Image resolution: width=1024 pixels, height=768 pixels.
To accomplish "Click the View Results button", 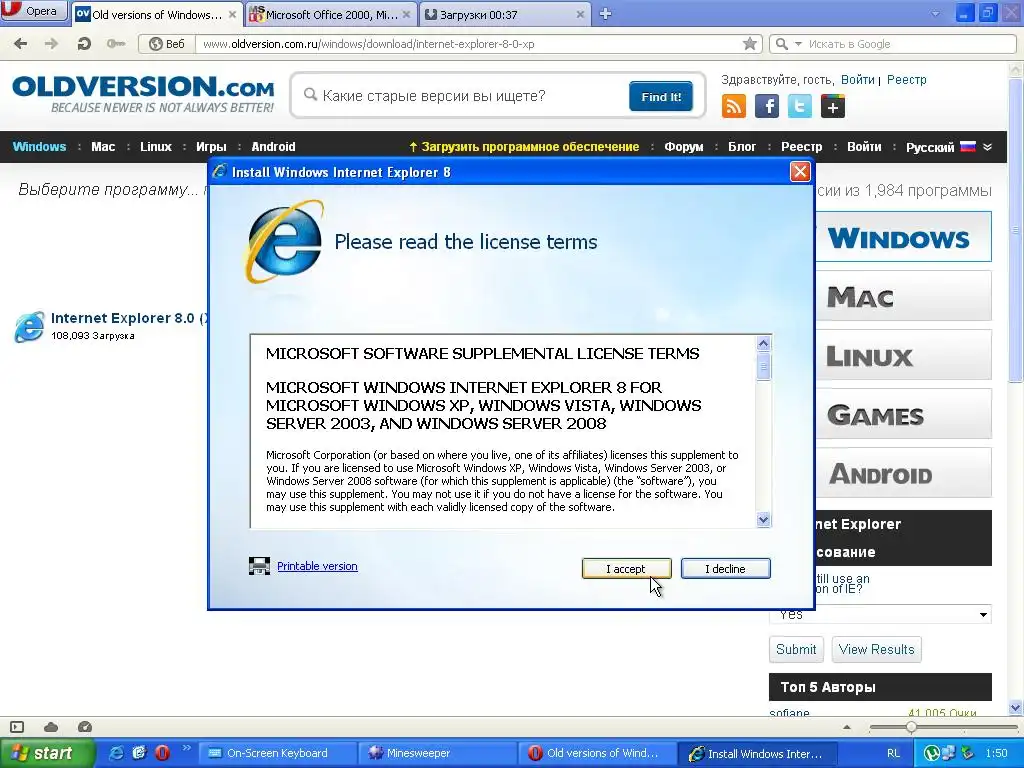I will pyautogui.click(x=876, y=649).
